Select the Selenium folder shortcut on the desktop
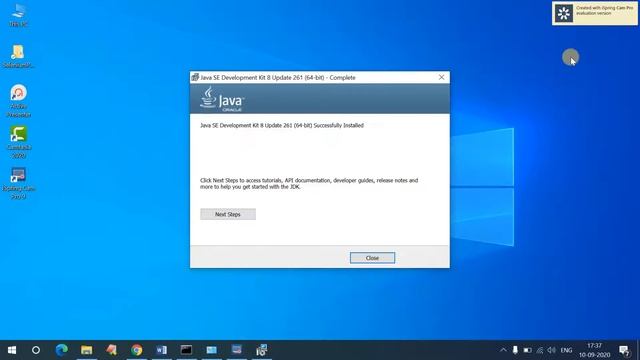 click(18, 56)
